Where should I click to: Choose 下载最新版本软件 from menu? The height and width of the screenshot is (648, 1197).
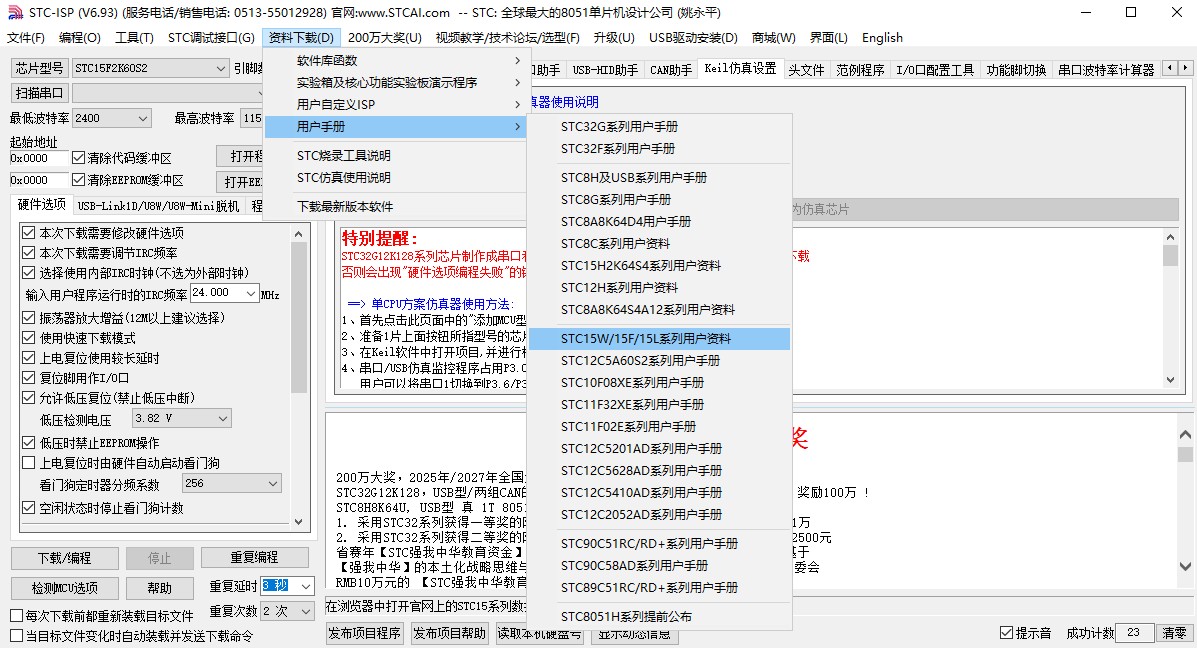395,207
